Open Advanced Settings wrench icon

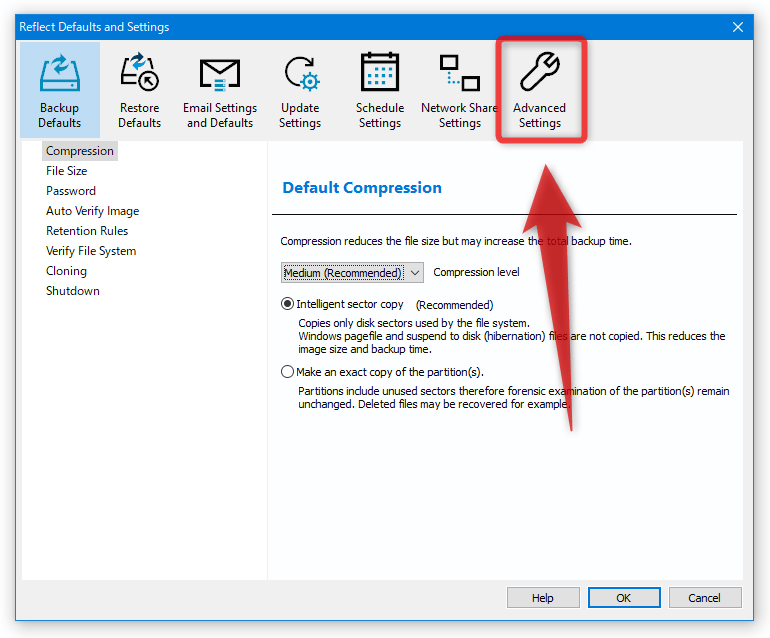tap(540, 72)
